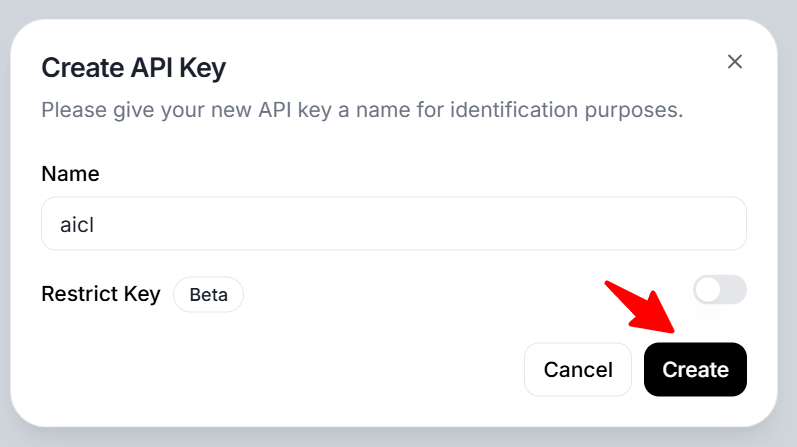The width and height of the screenshot is (797, 447).
Task: Click the "Restrict Key" label text
Action: point(101,295)
